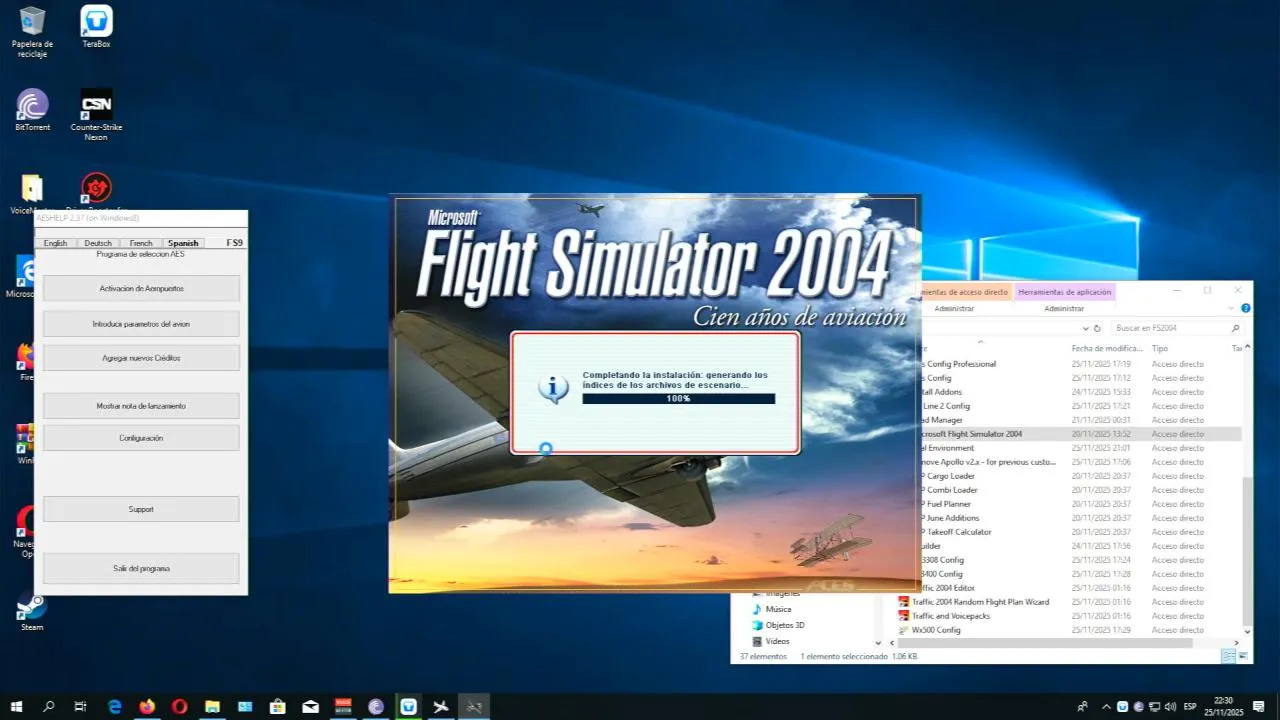The image size is (1280, 720).
Task: Open Explorer help question mark icon
Action: 1244,309
